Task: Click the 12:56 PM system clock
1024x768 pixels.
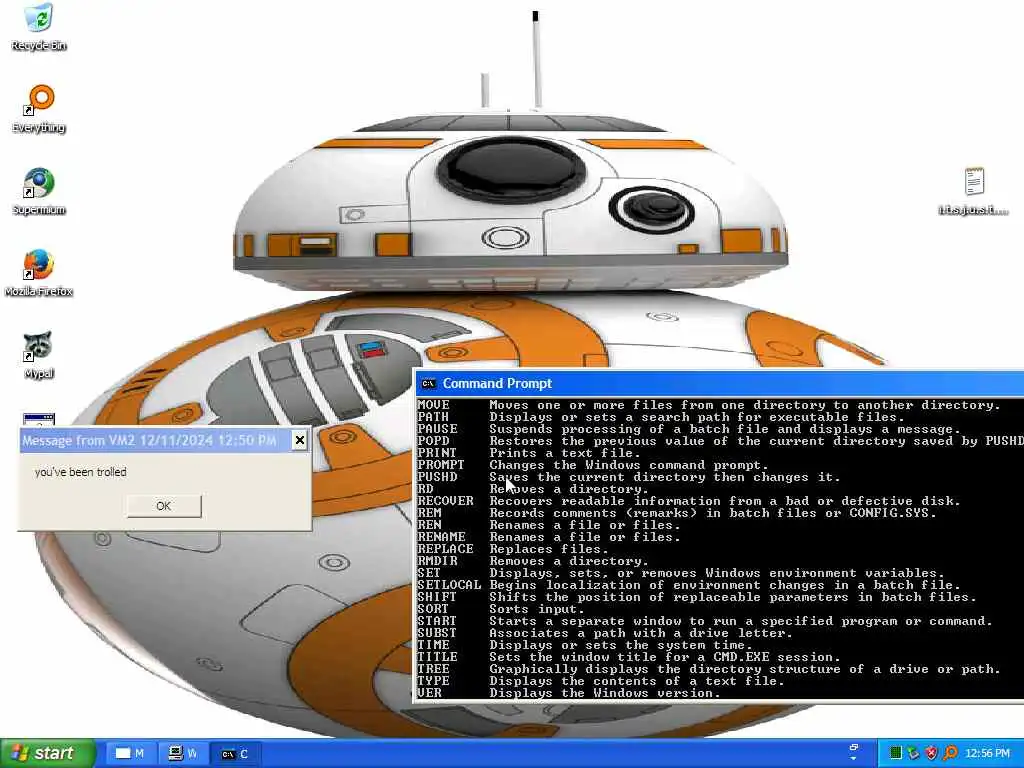Action: [987, 753]
